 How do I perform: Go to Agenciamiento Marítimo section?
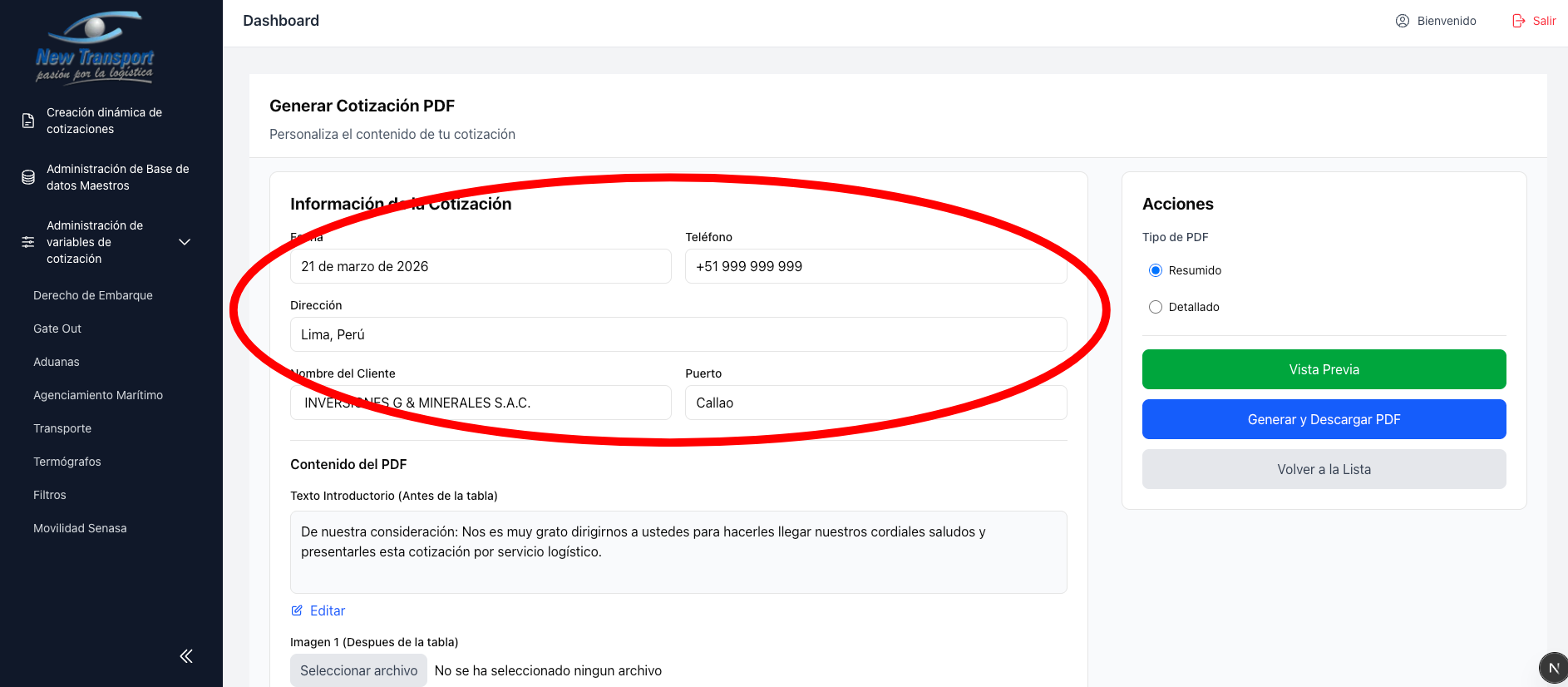[98, 395]
